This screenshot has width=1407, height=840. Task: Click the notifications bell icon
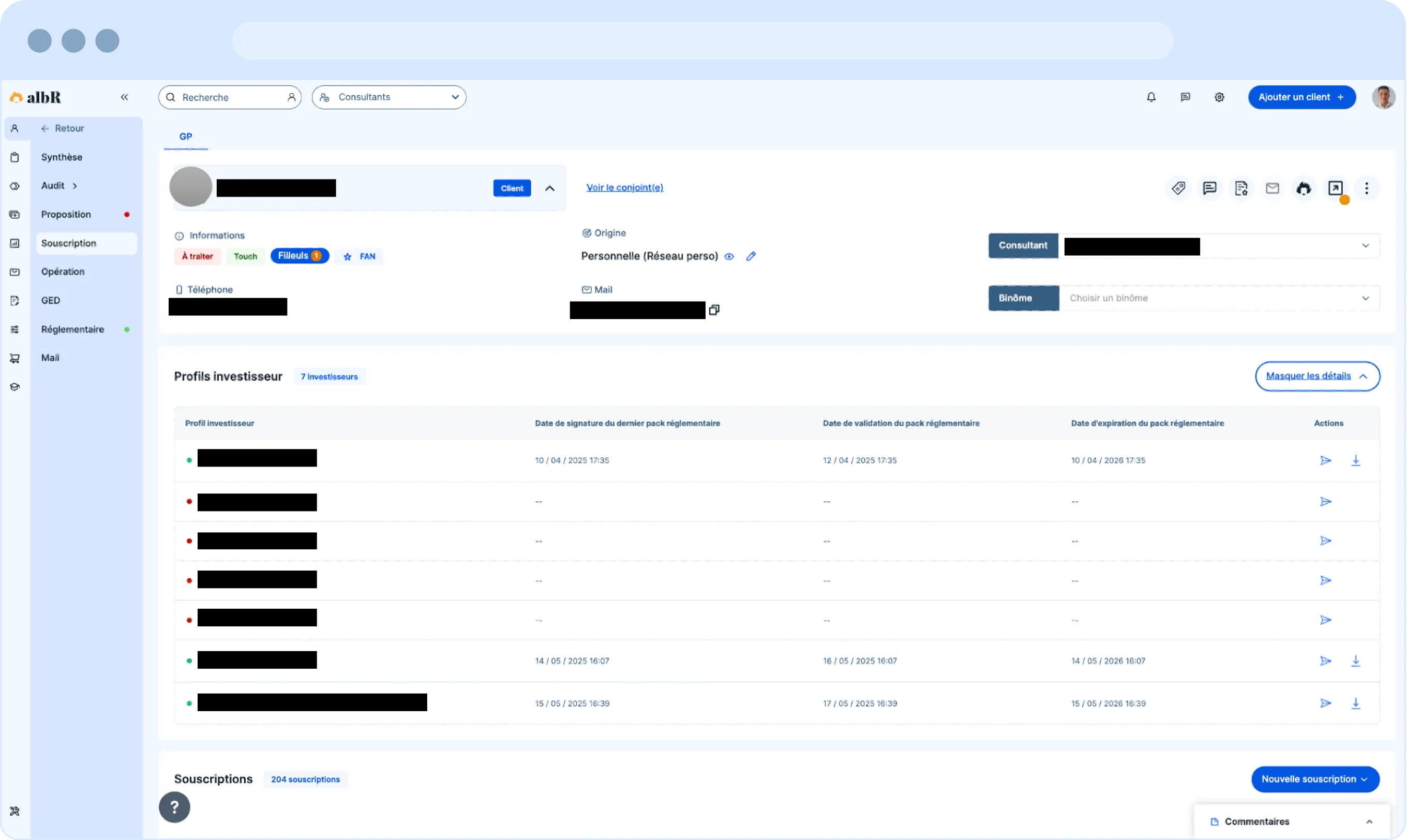pos(1150,97)
